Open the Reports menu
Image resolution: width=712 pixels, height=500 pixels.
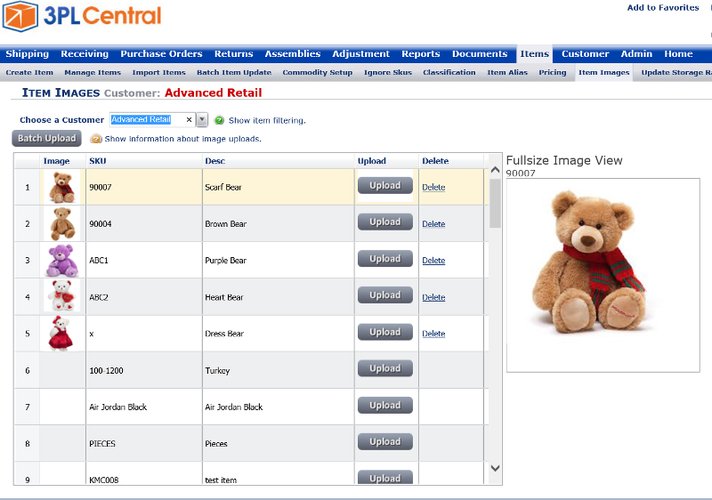point(420,54)
